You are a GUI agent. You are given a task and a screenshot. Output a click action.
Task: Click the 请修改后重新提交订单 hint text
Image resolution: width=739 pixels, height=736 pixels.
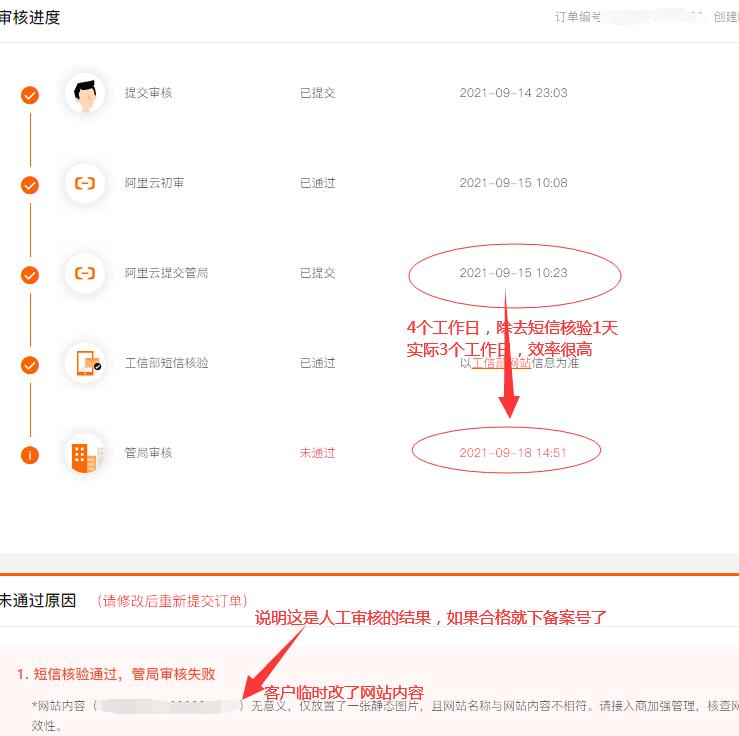173,601
